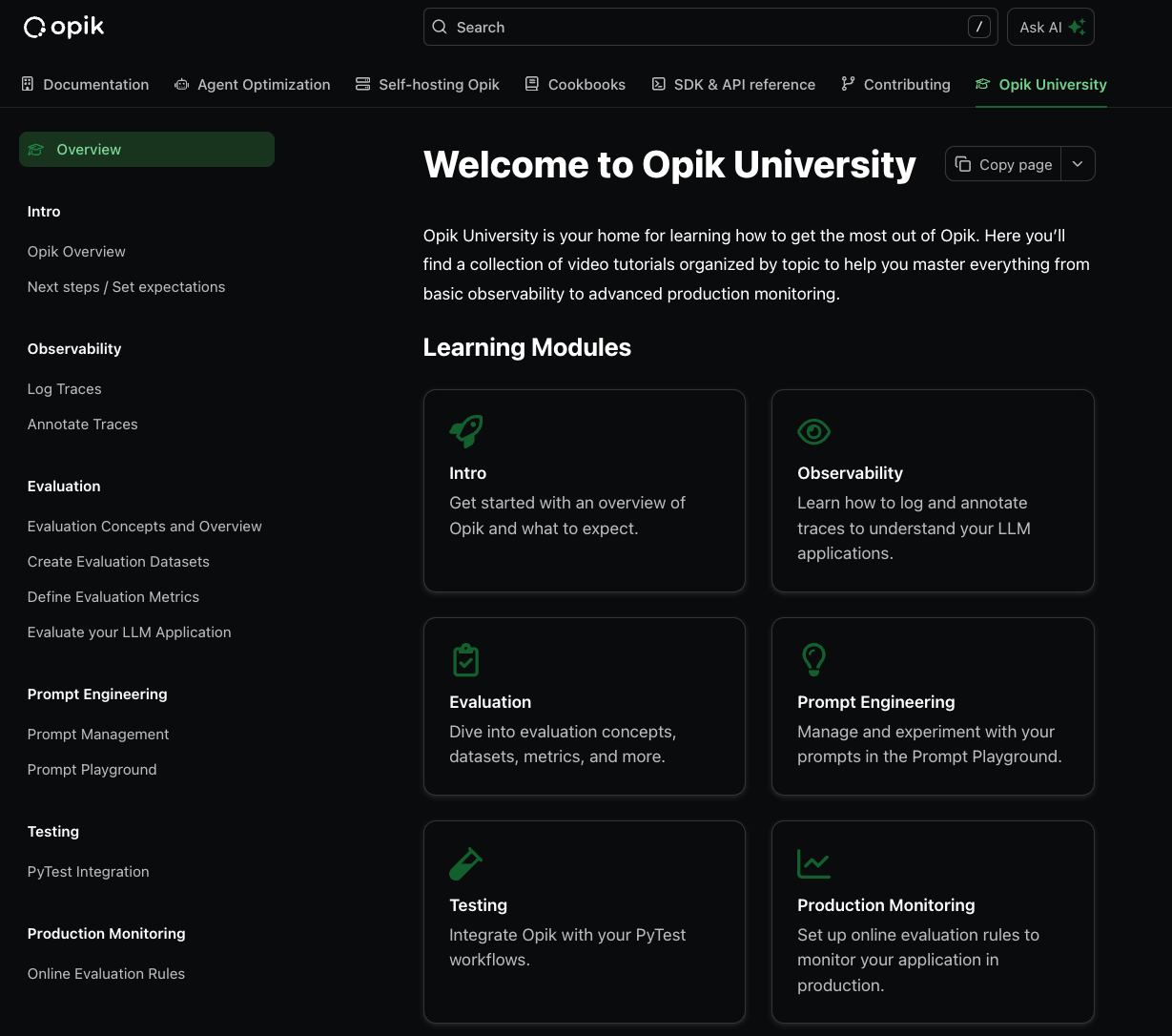
Task: Open Log Traces sidebar link
Action: pyautogui.click(x=64, y=389)
